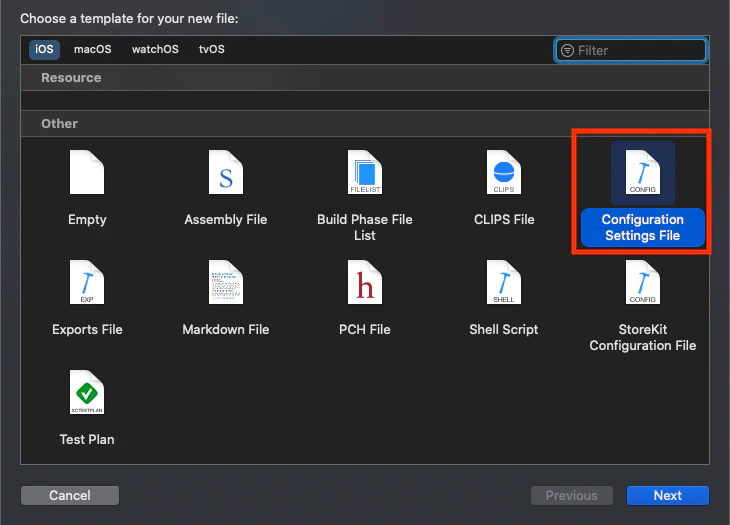Cancel the new file dialog
The height and width of the screenshot is (525, 730).
point(70,495)
